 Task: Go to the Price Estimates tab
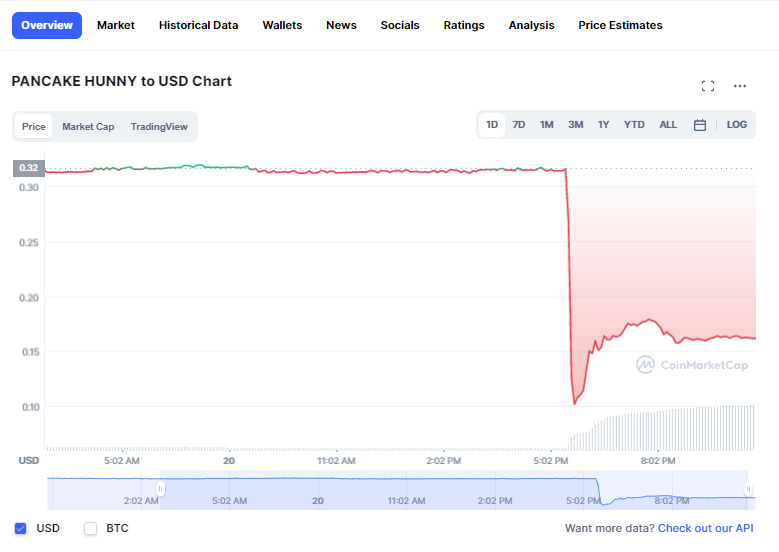620,25
